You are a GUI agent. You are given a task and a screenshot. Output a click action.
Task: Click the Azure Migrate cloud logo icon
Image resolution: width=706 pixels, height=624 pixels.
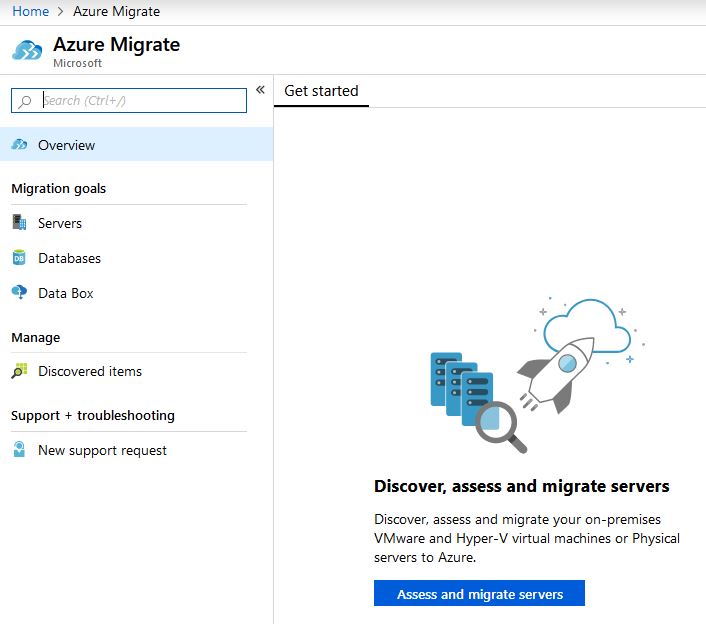point(27,50)
